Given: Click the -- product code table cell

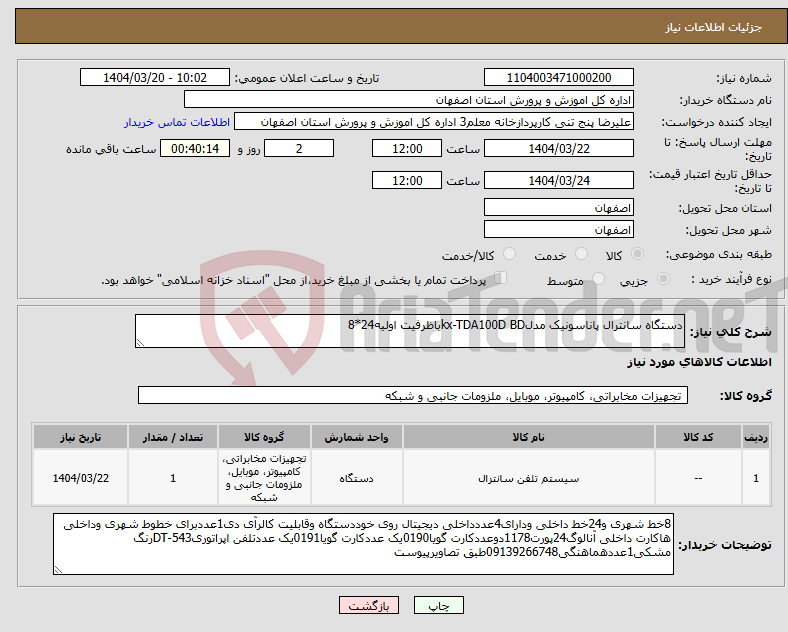Looking at the screenshot, I should [698, 478].
